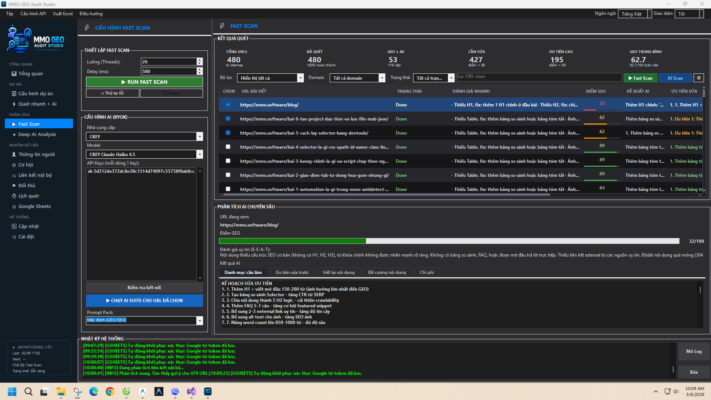Open the Tệp menu
Screen dimensions: 711x400
10,14
